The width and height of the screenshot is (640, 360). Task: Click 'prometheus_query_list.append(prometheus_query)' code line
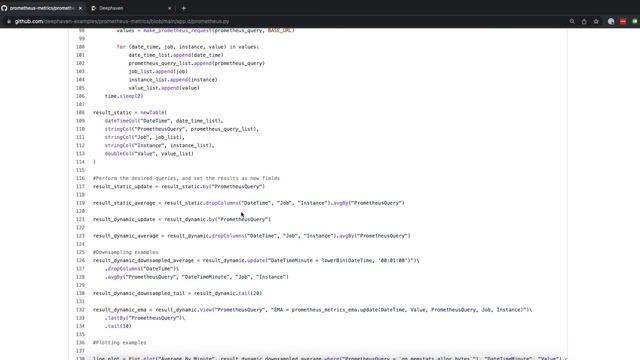point(197,63)
